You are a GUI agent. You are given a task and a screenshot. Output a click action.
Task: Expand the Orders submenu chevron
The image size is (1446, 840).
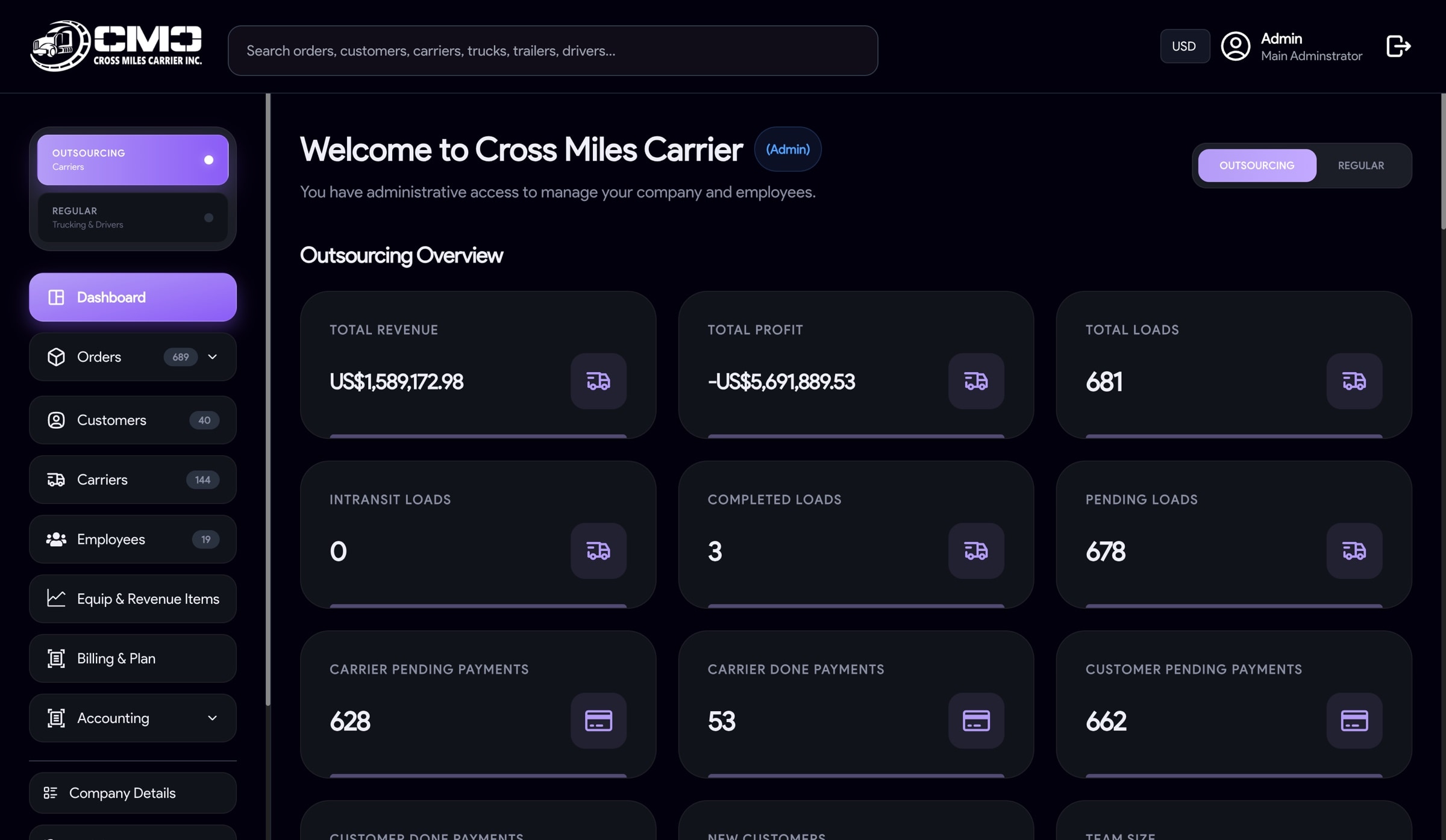[x=212, y=357]
